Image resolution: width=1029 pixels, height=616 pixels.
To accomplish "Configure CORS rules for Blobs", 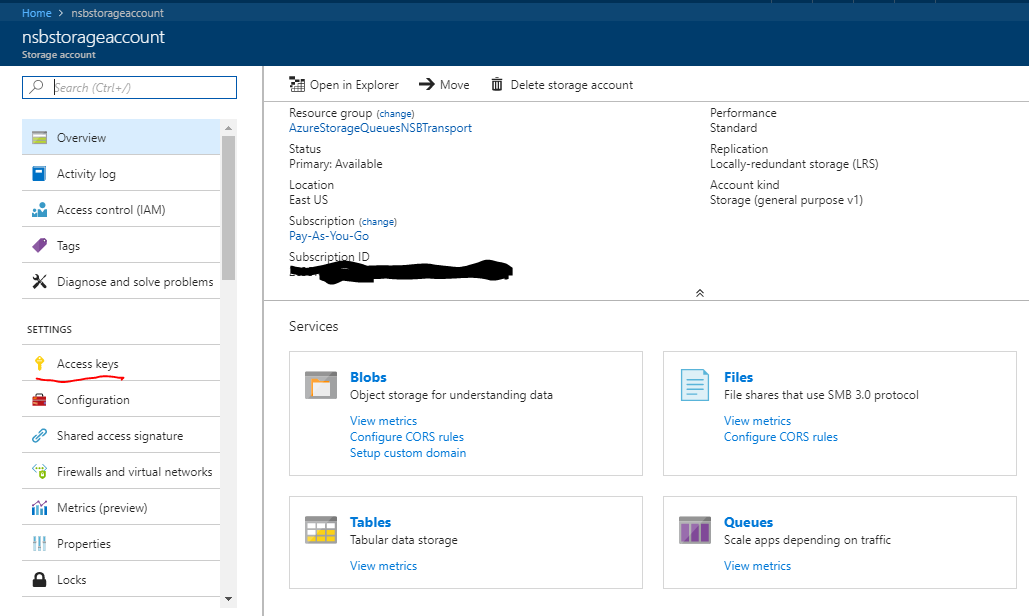I will [407, 437].
